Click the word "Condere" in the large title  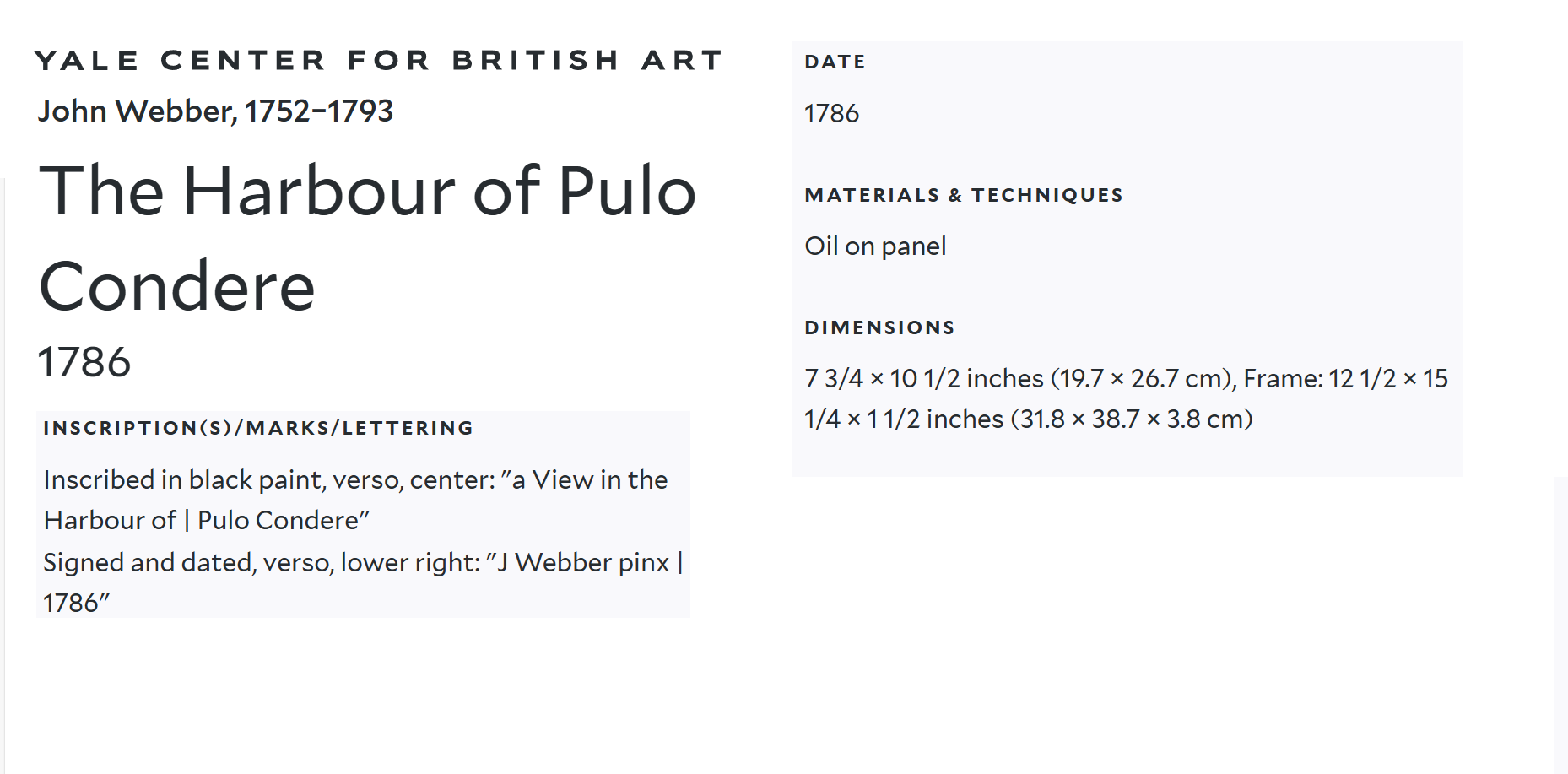pyautogui.click(x=177, y=287)
